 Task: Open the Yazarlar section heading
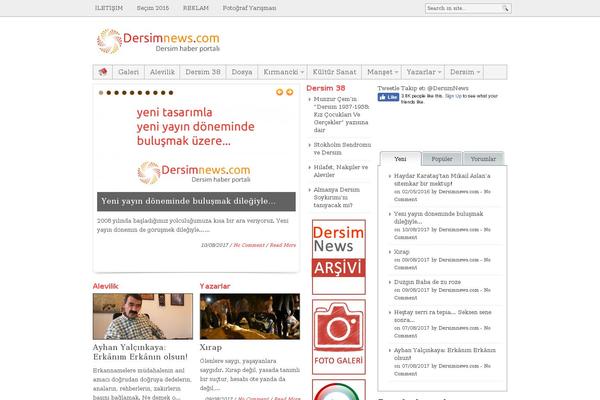click(x=215, y=286)
